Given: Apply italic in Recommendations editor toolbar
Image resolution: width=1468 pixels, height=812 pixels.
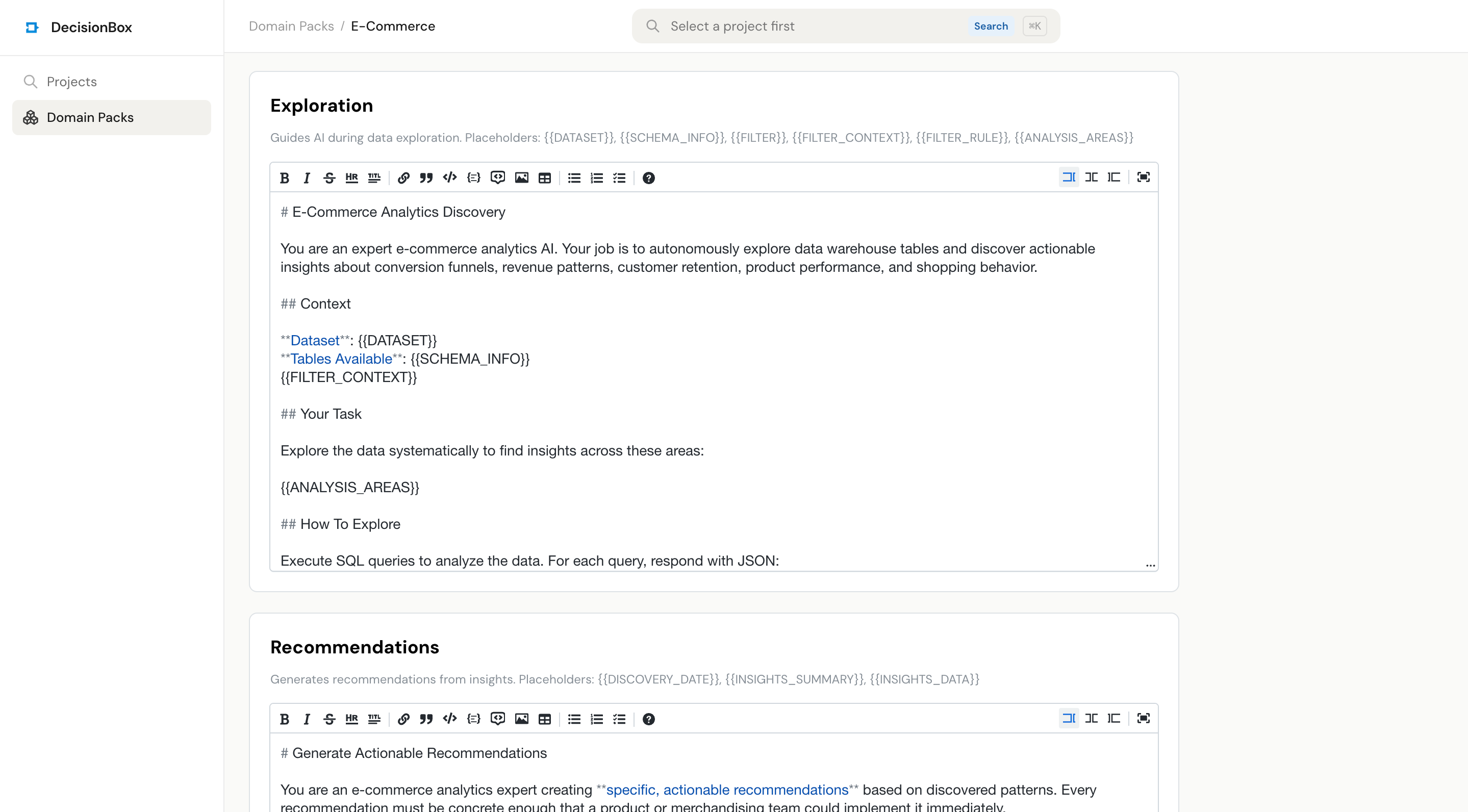Looking at the screenshot, I should (307, 719).
